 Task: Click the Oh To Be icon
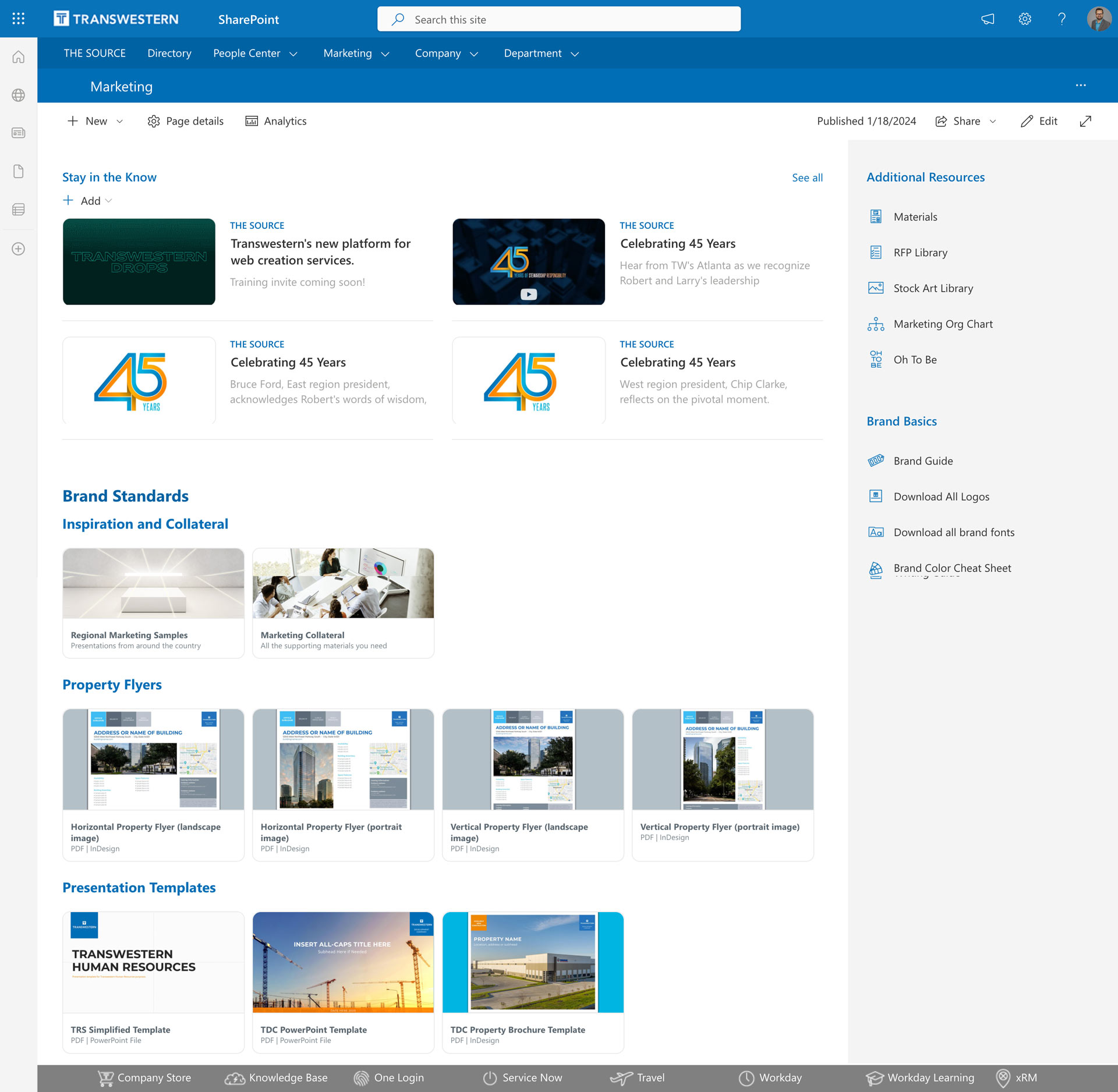876,359
